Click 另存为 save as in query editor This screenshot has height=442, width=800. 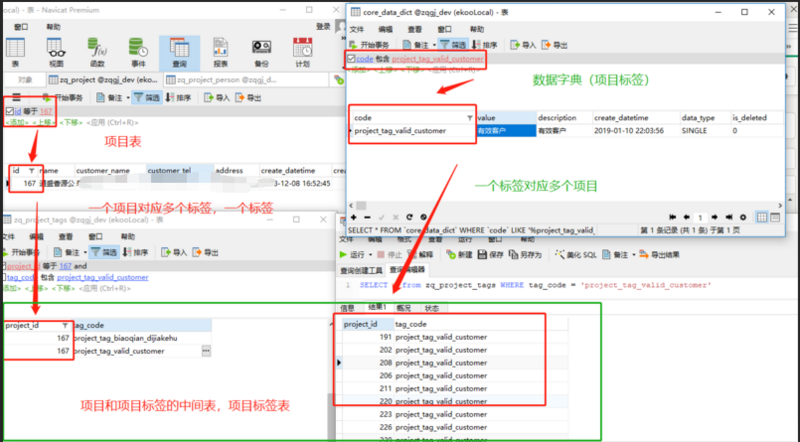[x=525, y=254]
